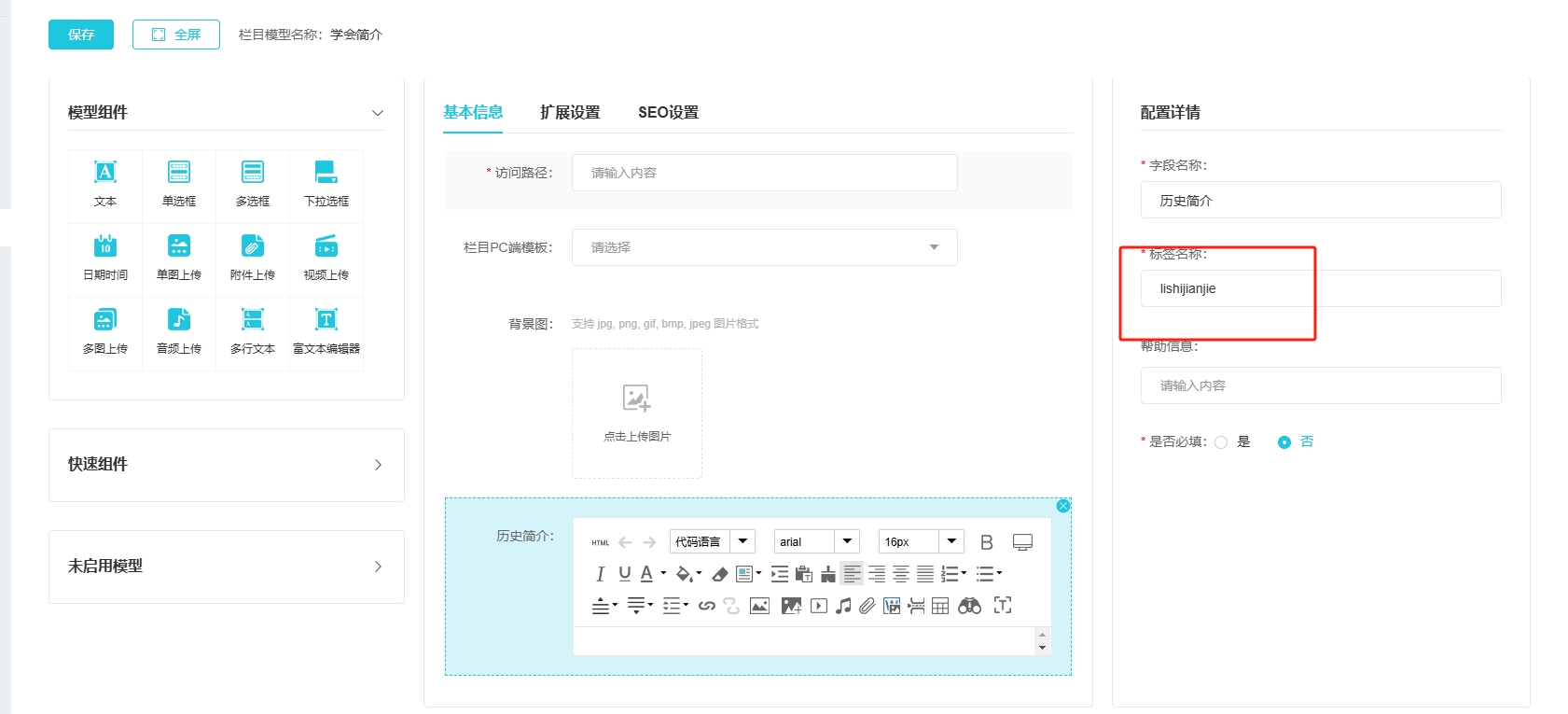Toggle italic formatting in the editor
The width and height of the screenshot is (1568, 714).
(x=601, y=574)
